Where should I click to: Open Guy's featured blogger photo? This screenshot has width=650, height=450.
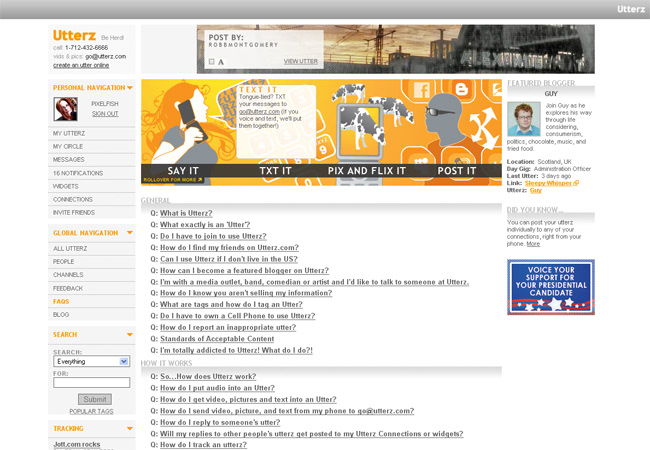[x=524, y=119]
